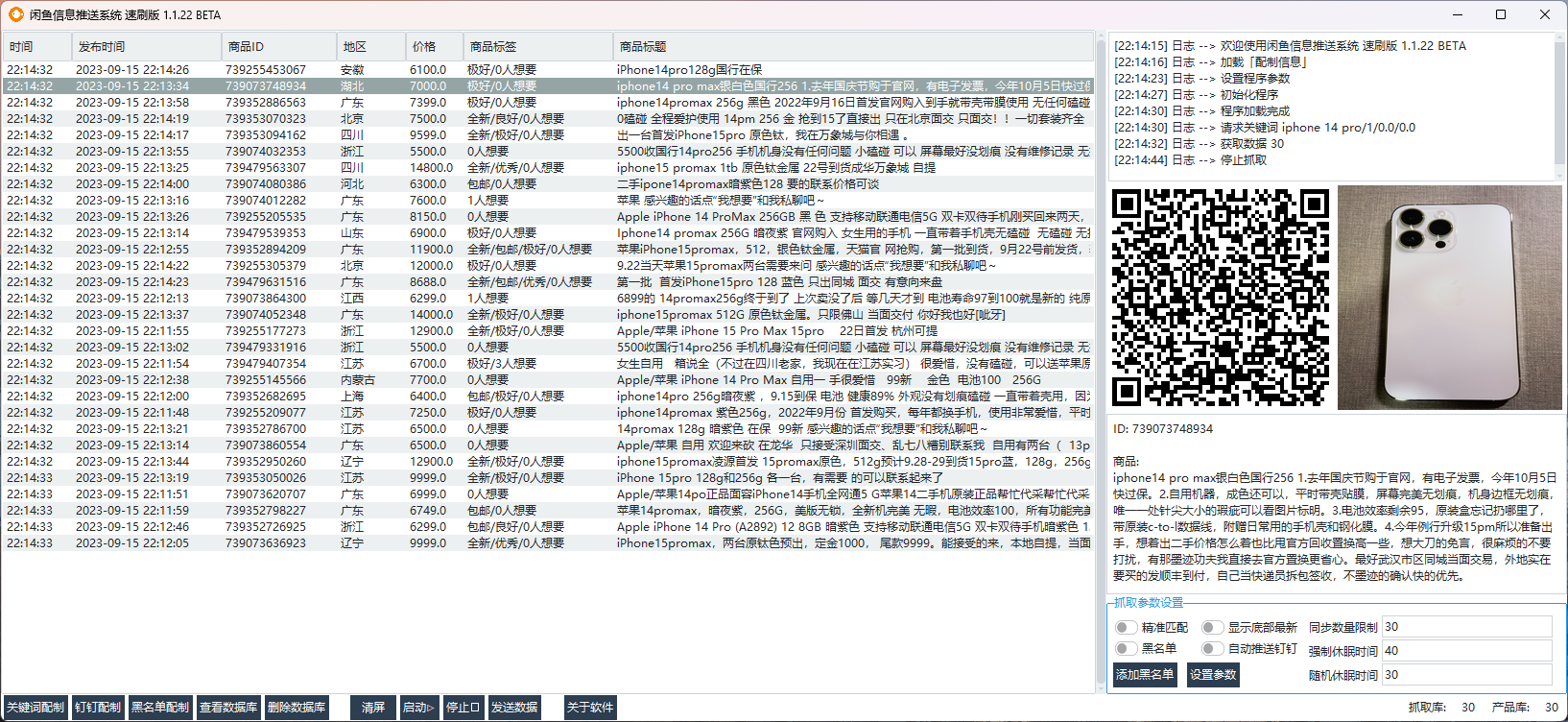Sort by the 发布时间 column header
1568x722 pixels.
(x=147, y=46)
